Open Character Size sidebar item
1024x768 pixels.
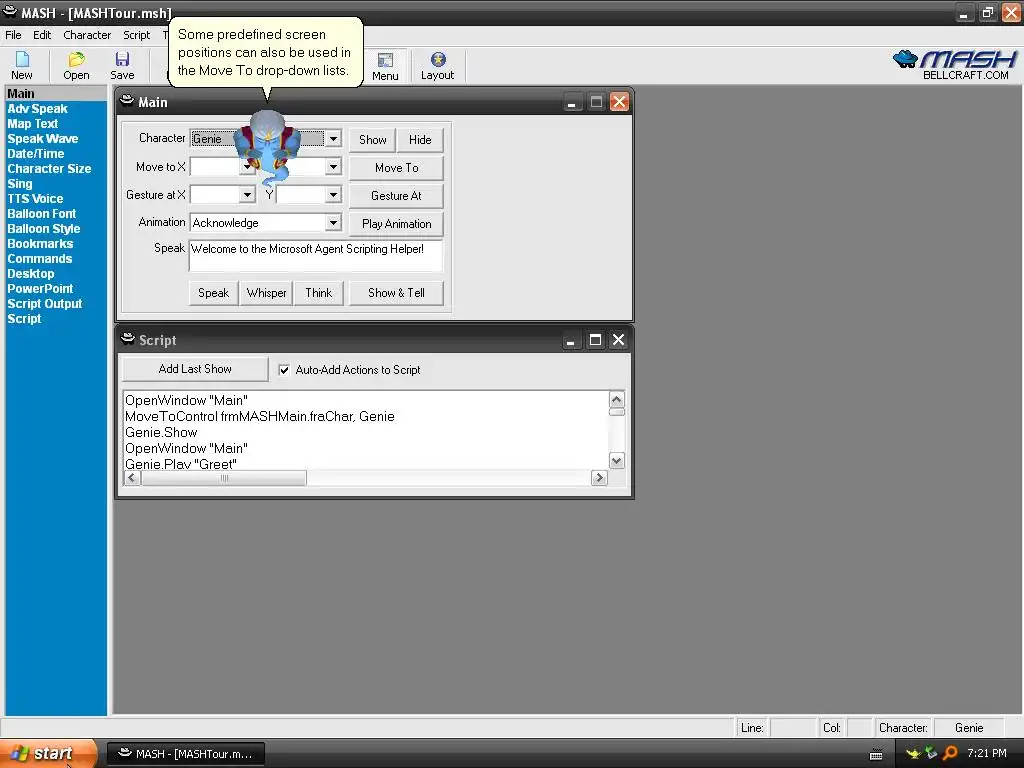49,168
